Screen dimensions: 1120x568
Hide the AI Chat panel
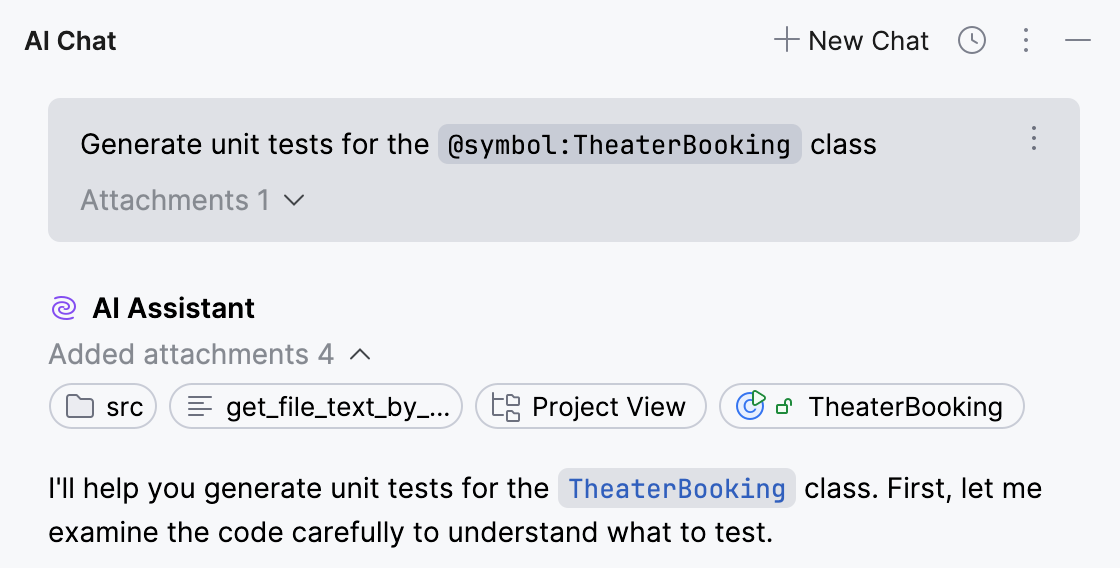pyautogui.click(x=1077, y=41)
